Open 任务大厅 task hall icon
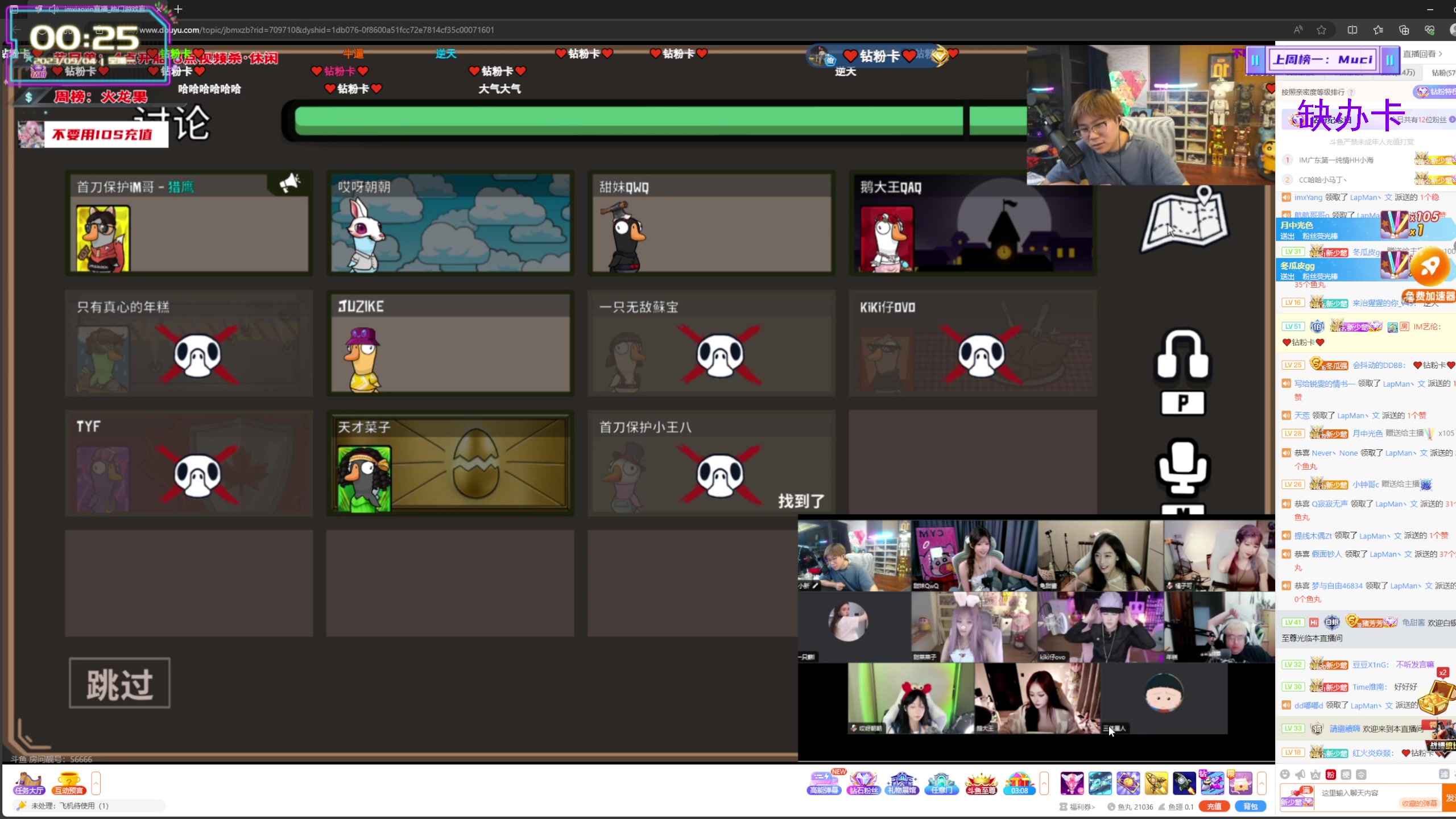Image resolution: width=1456 pixels, height=819 pixels. (29, 783)
